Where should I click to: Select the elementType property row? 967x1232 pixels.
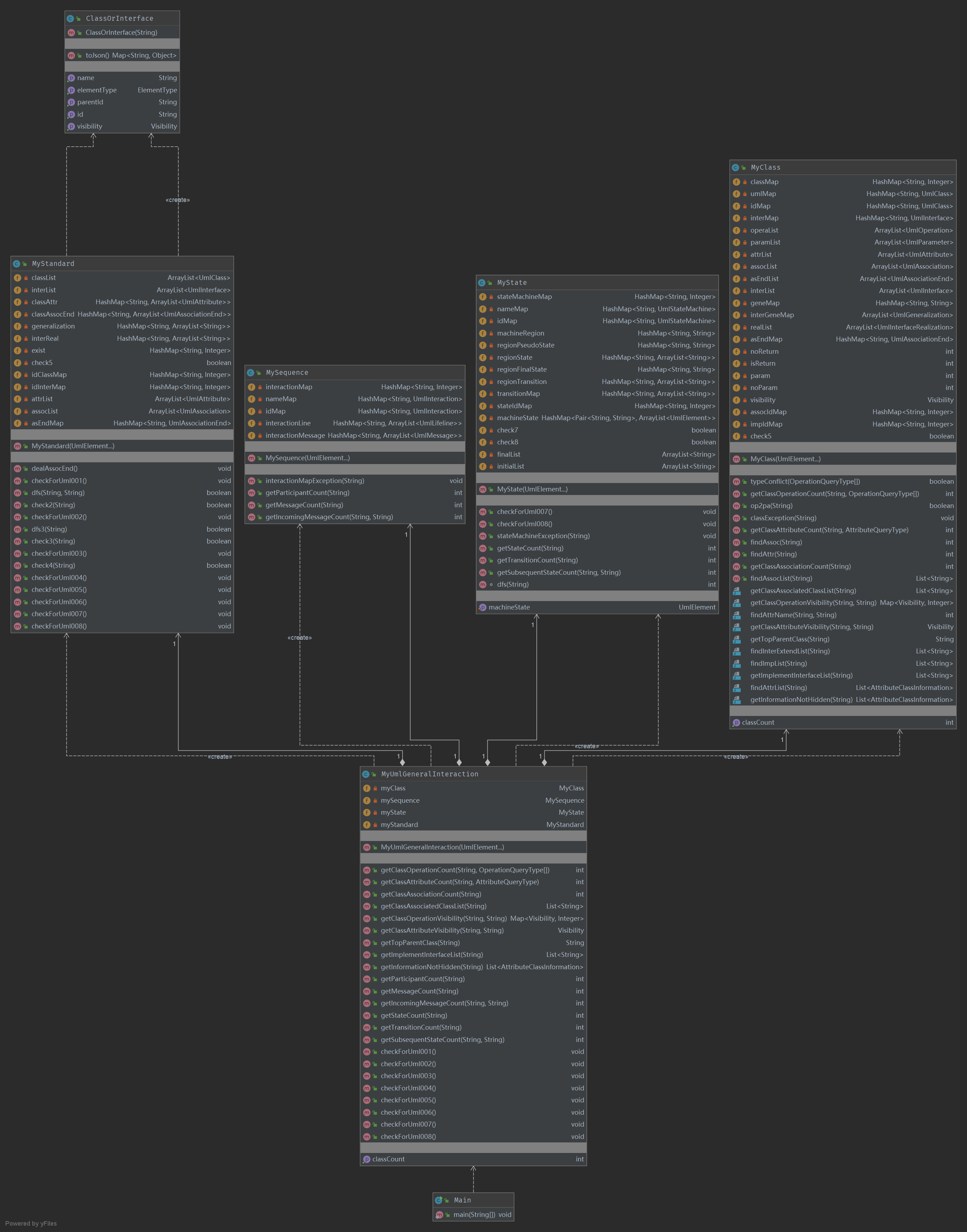pyautogui.click(x=97, y=90)
